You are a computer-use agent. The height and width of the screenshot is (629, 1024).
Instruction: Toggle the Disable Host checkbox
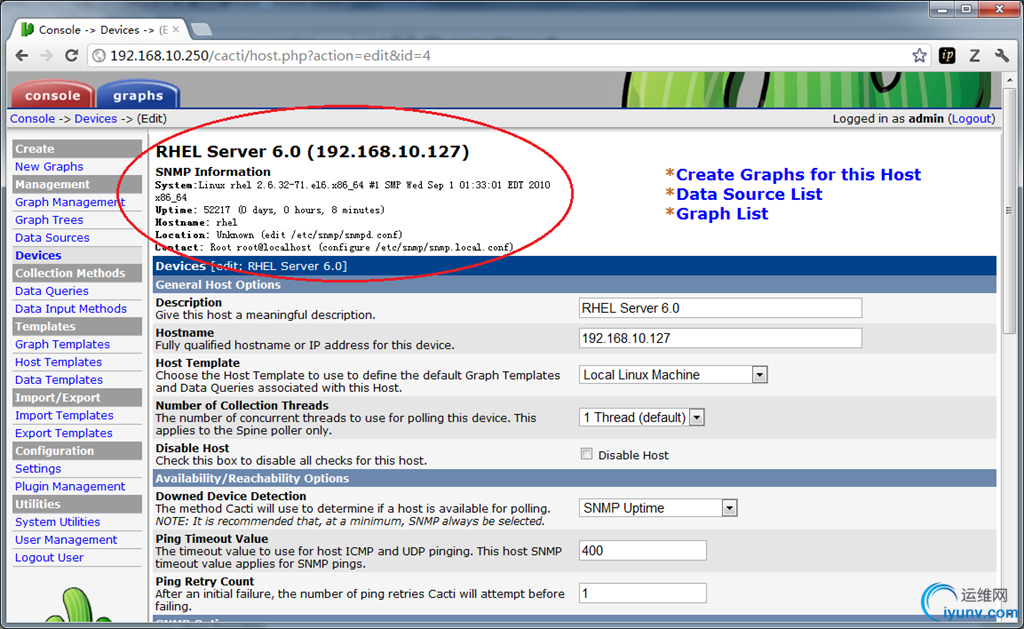[586, 455]
